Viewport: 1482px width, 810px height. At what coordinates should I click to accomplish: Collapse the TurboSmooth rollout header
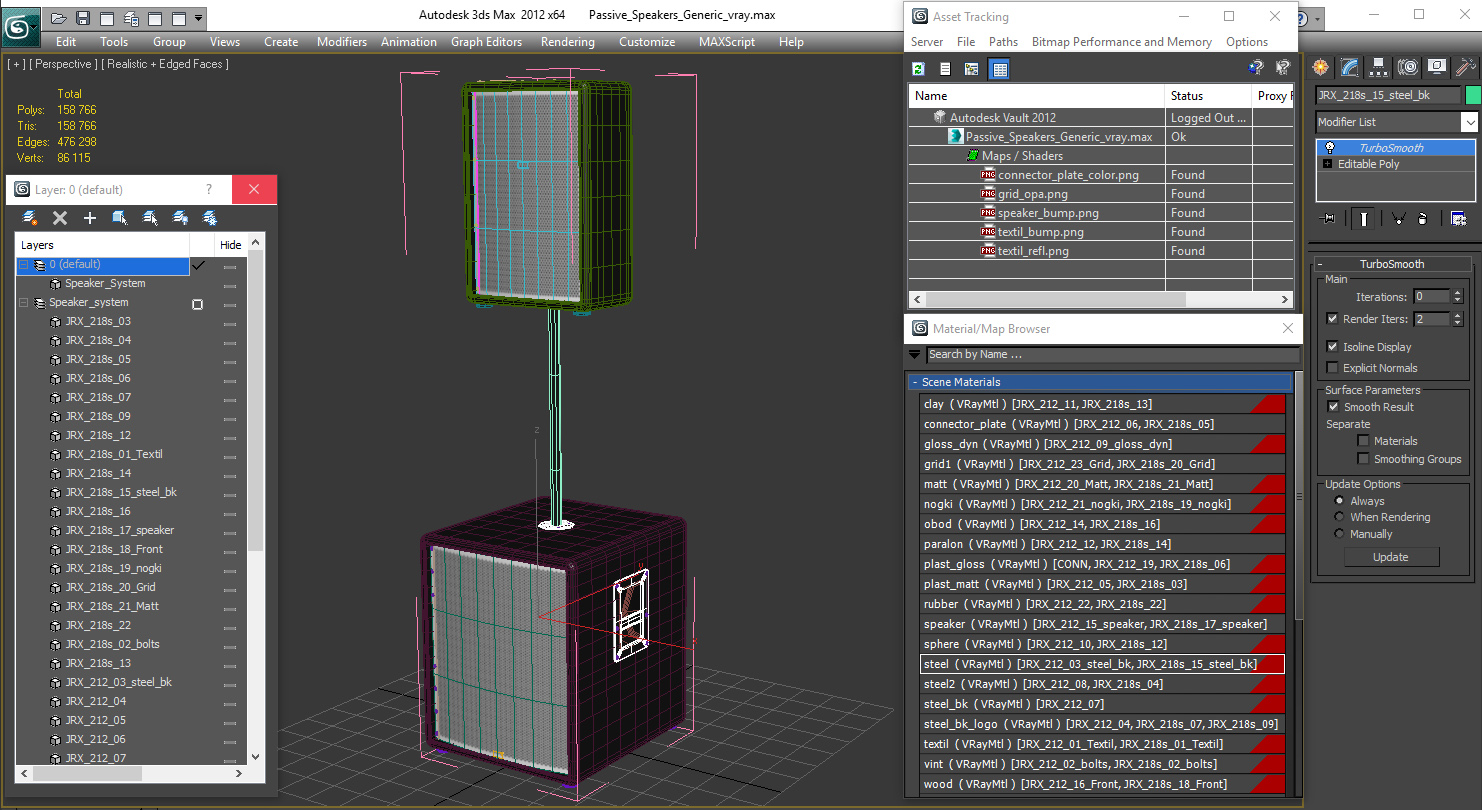coord(1391,264)
